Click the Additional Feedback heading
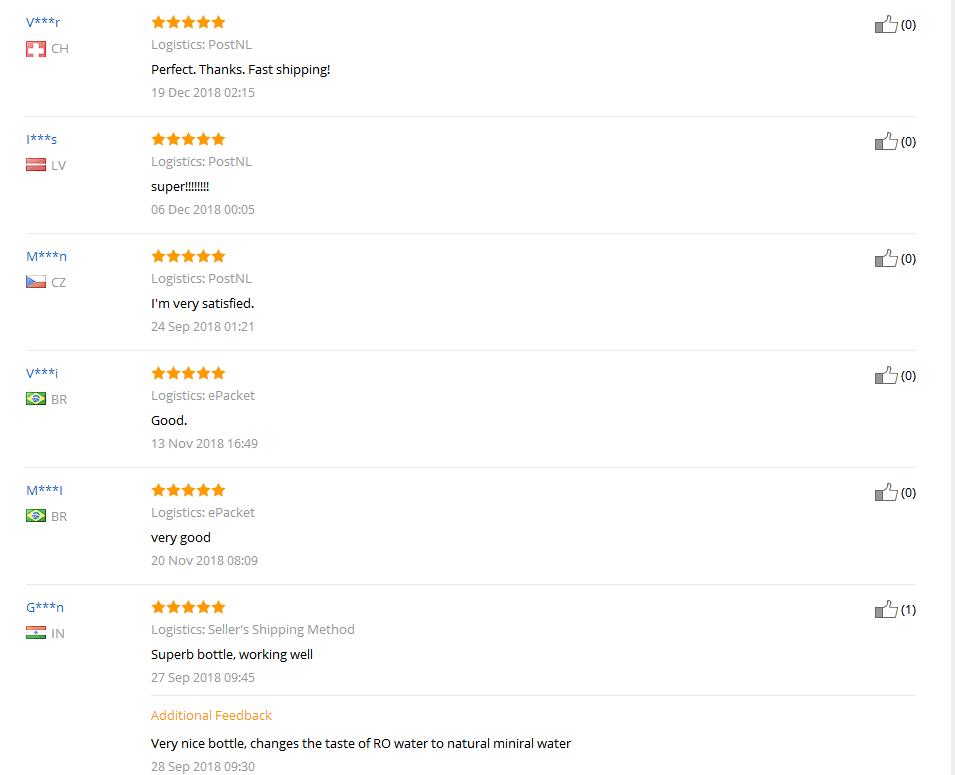 click(x=211, y=715)
